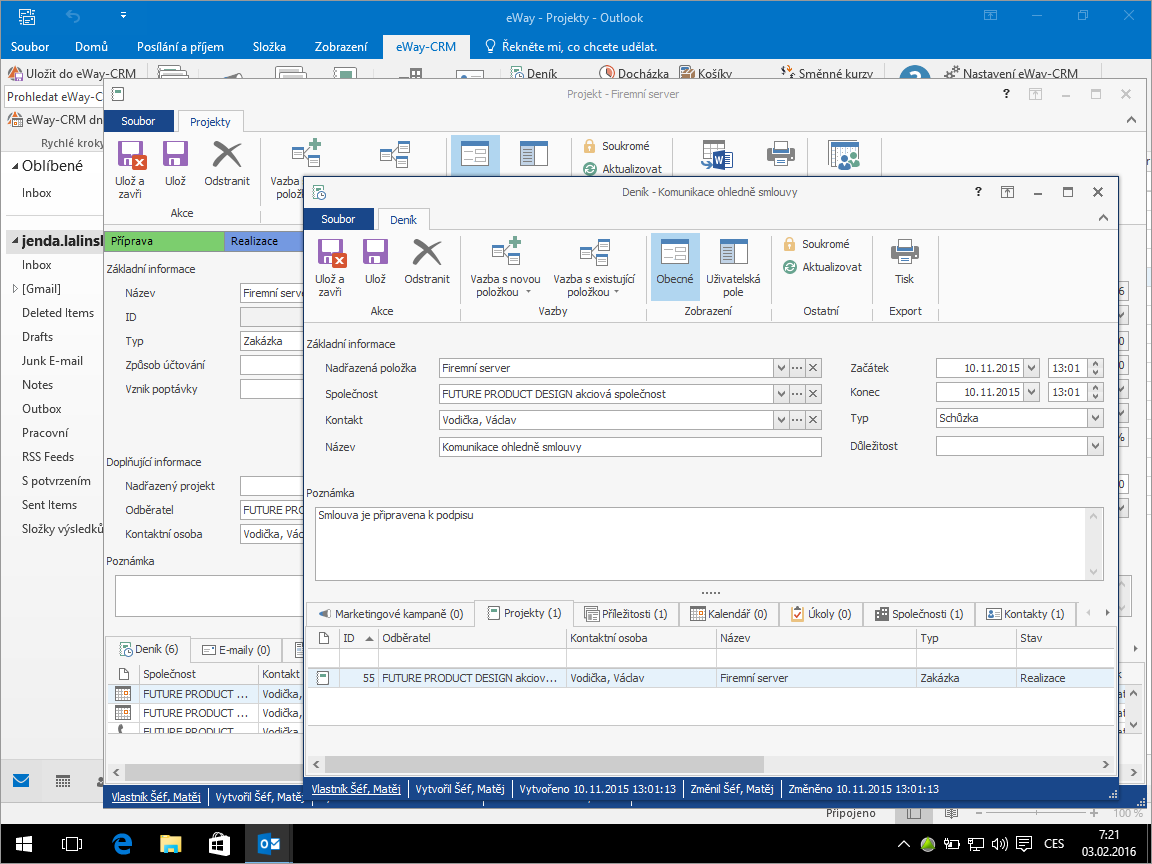Expand Nadřazená položka dropdown
Screen dimensions: 1152x864
point(780,368)
